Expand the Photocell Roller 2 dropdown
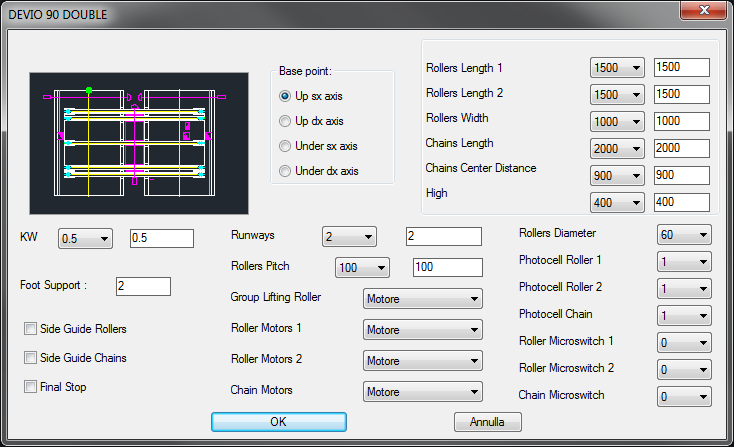This screenshot has width=734, height=447. (x=684, y=289)
